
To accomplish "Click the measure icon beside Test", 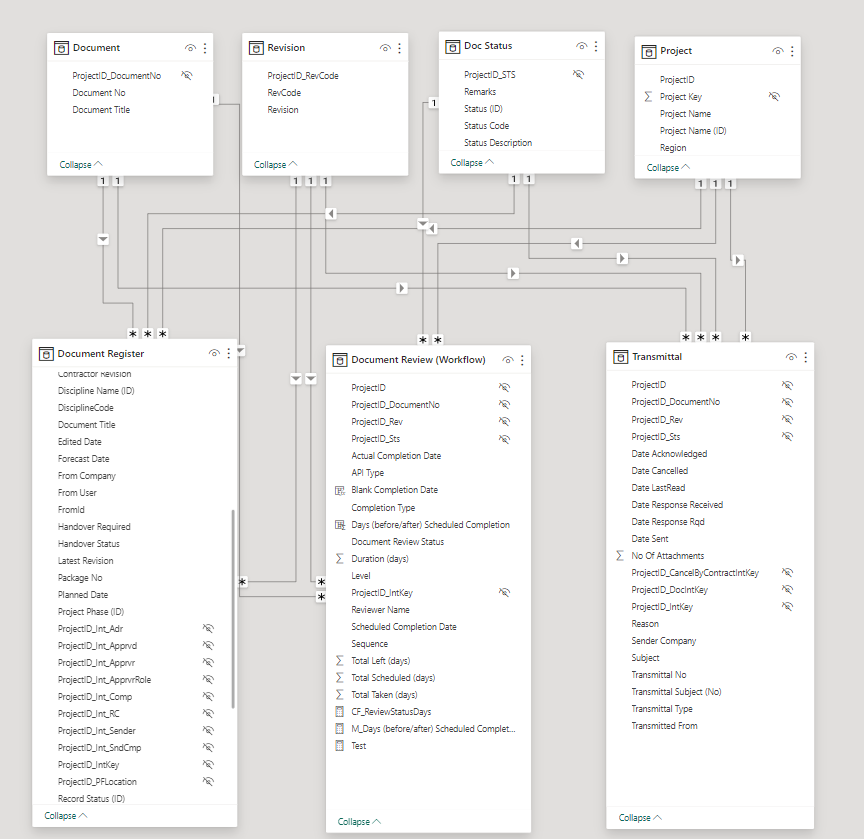I will coord(339,746).
